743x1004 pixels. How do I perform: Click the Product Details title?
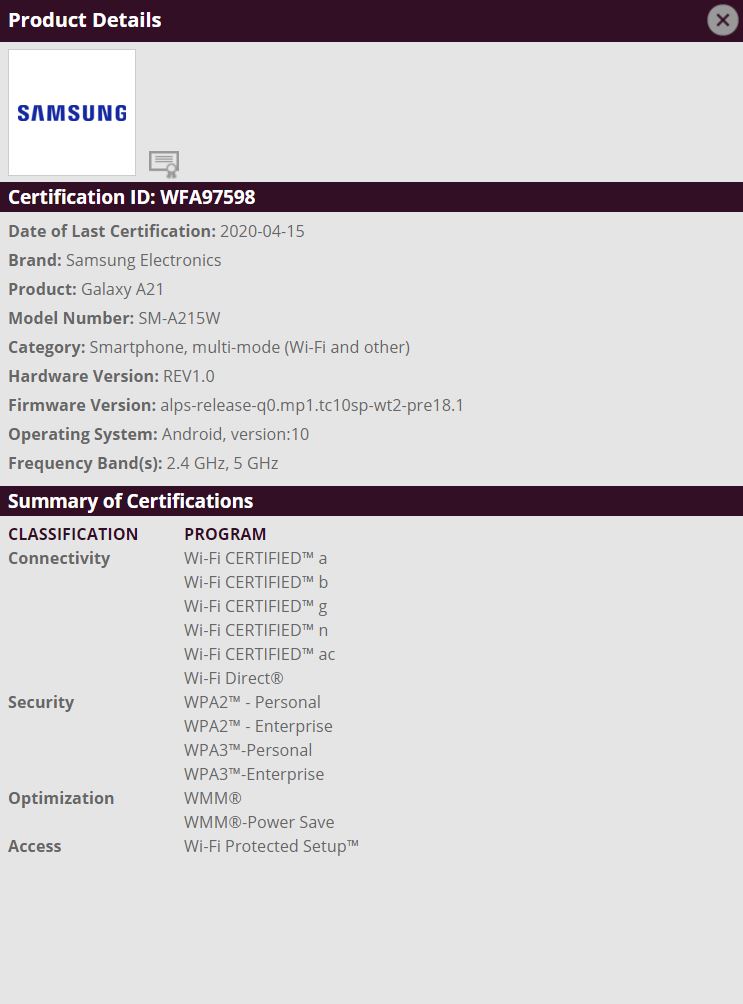coord(85,20)
